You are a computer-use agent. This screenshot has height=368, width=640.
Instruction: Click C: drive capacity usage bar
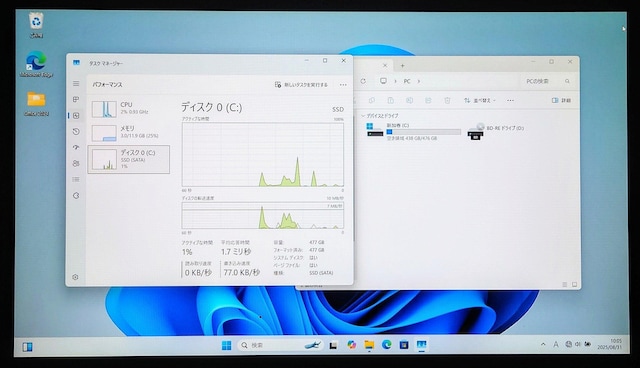pos(424,132)
